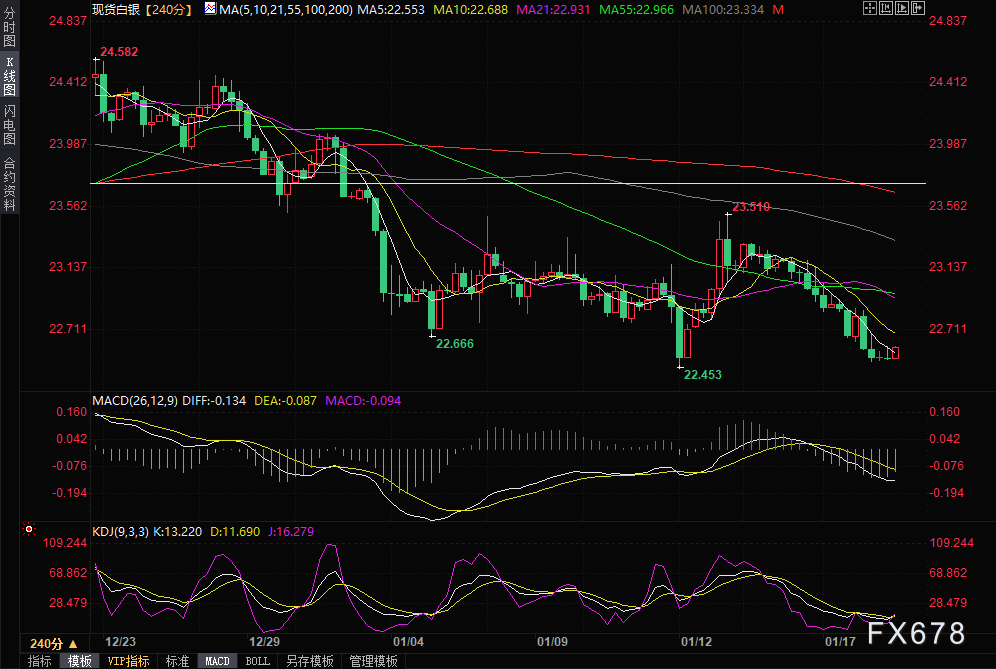Select the 模板 bottom tab
The image size is (996, 669).
79,661
